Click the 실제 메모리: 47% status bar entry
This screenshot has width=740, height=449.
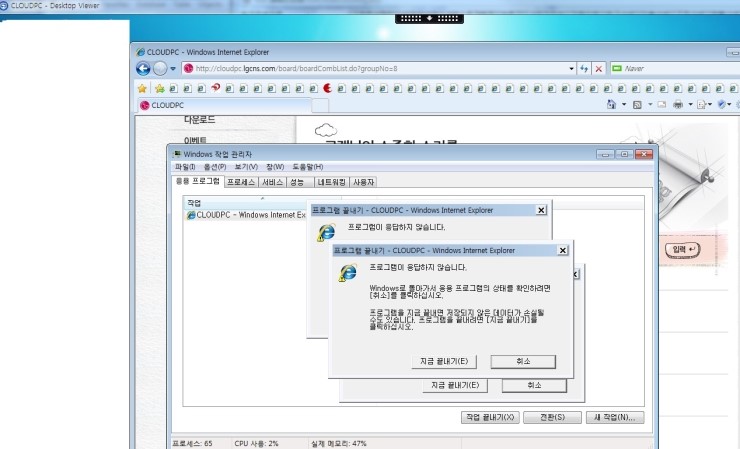coord(338,444)
